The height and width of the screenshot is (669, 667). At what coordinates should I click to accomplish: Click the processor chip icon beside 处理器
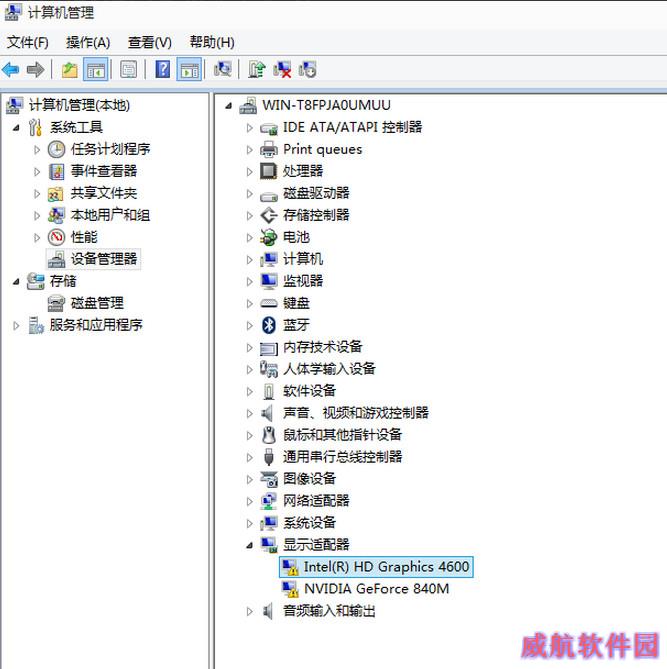pyautogui.click(x=268, y=172)
